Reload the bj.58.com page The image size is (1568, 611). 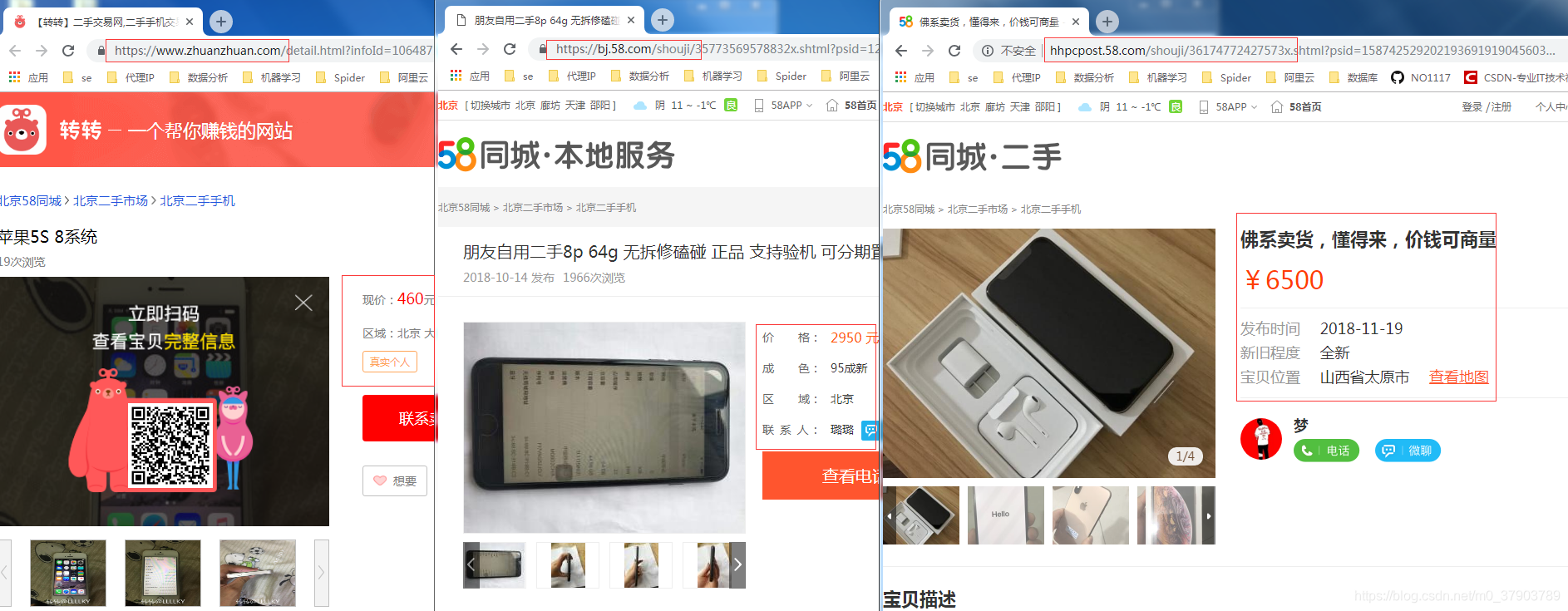pyautogui.click(x=510, y=49)
